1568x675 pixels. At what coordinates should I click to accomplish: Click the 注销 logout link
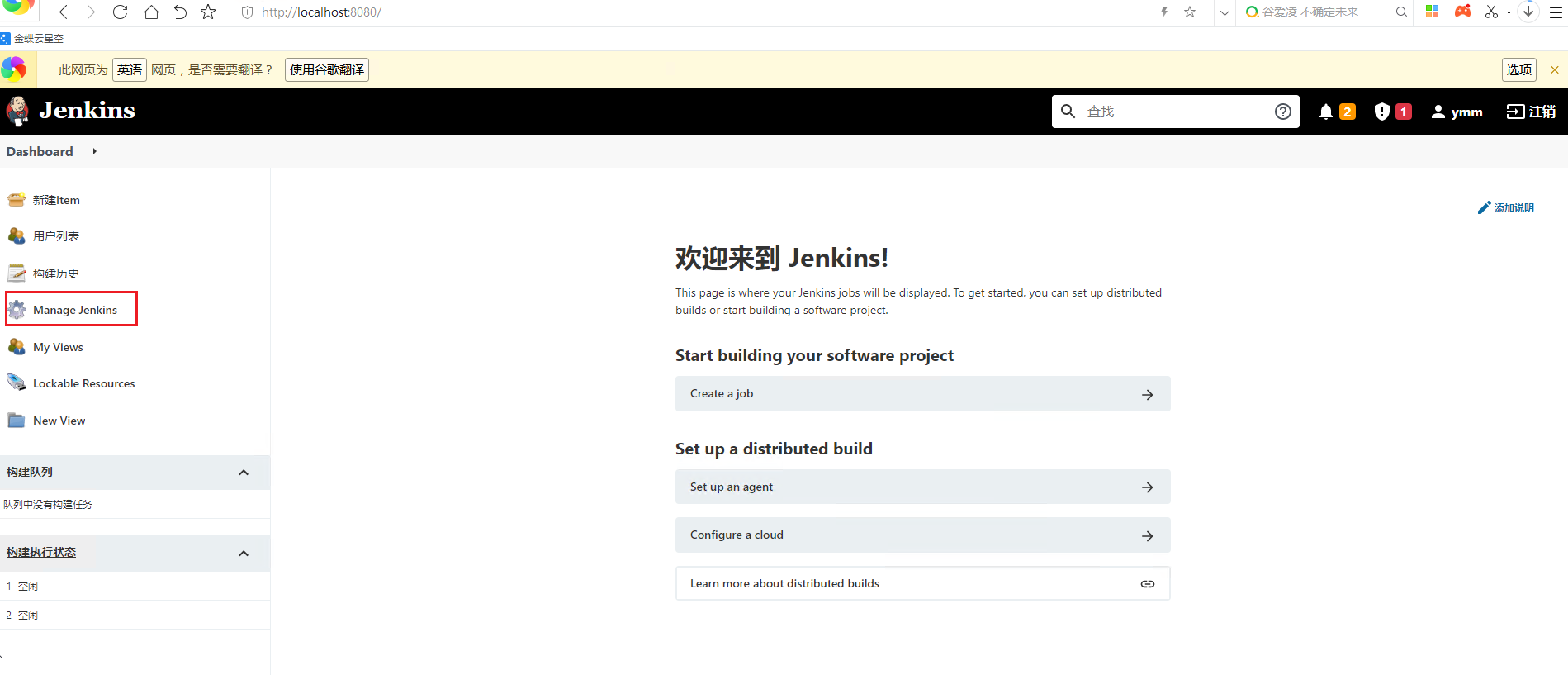[x=1542, y=112]
